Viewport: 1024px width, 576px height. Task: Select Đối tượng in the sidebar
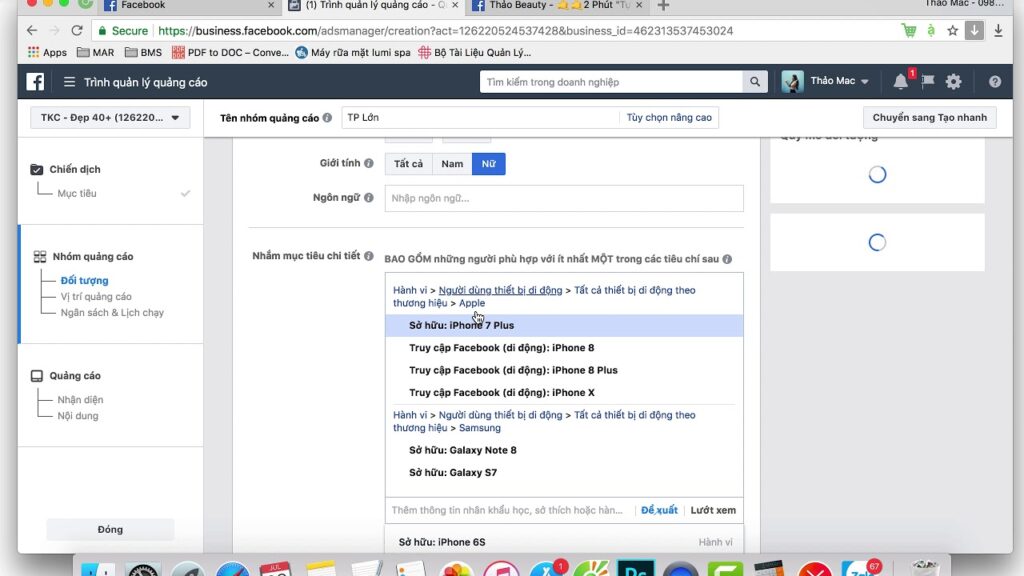coord(84,280)
